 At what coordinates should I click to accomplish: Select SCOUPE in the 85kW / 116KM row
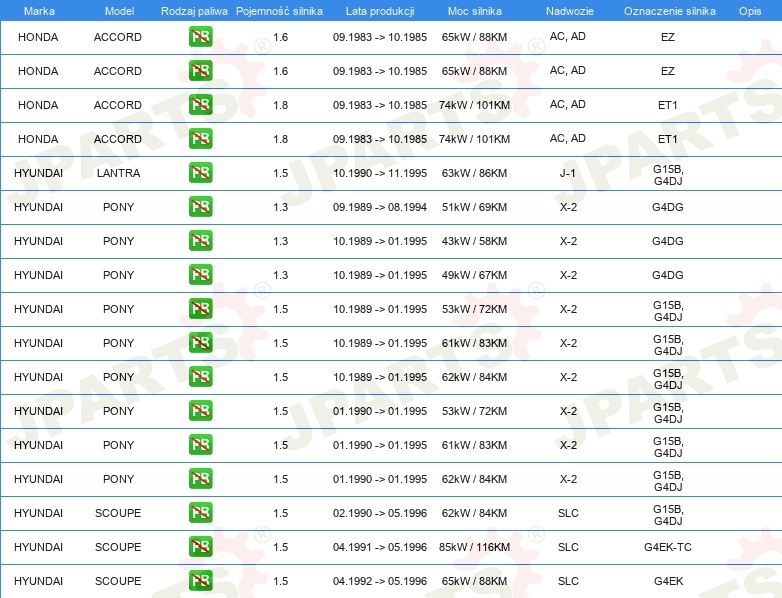click(118, 547)
